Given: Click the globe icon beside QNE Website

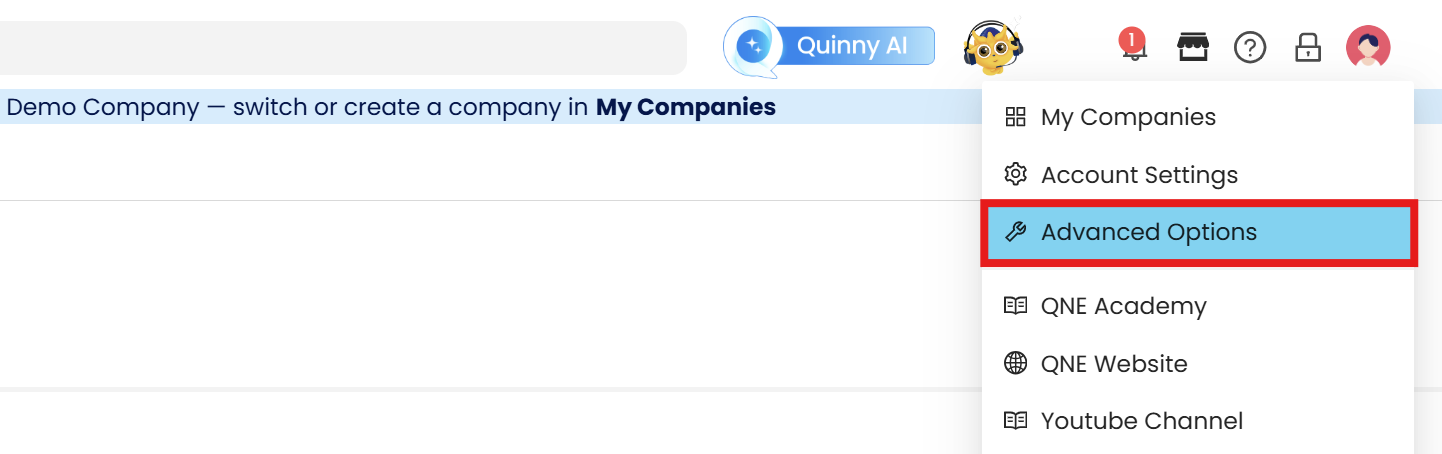Looking at the screenshot, I should 1015,364.
